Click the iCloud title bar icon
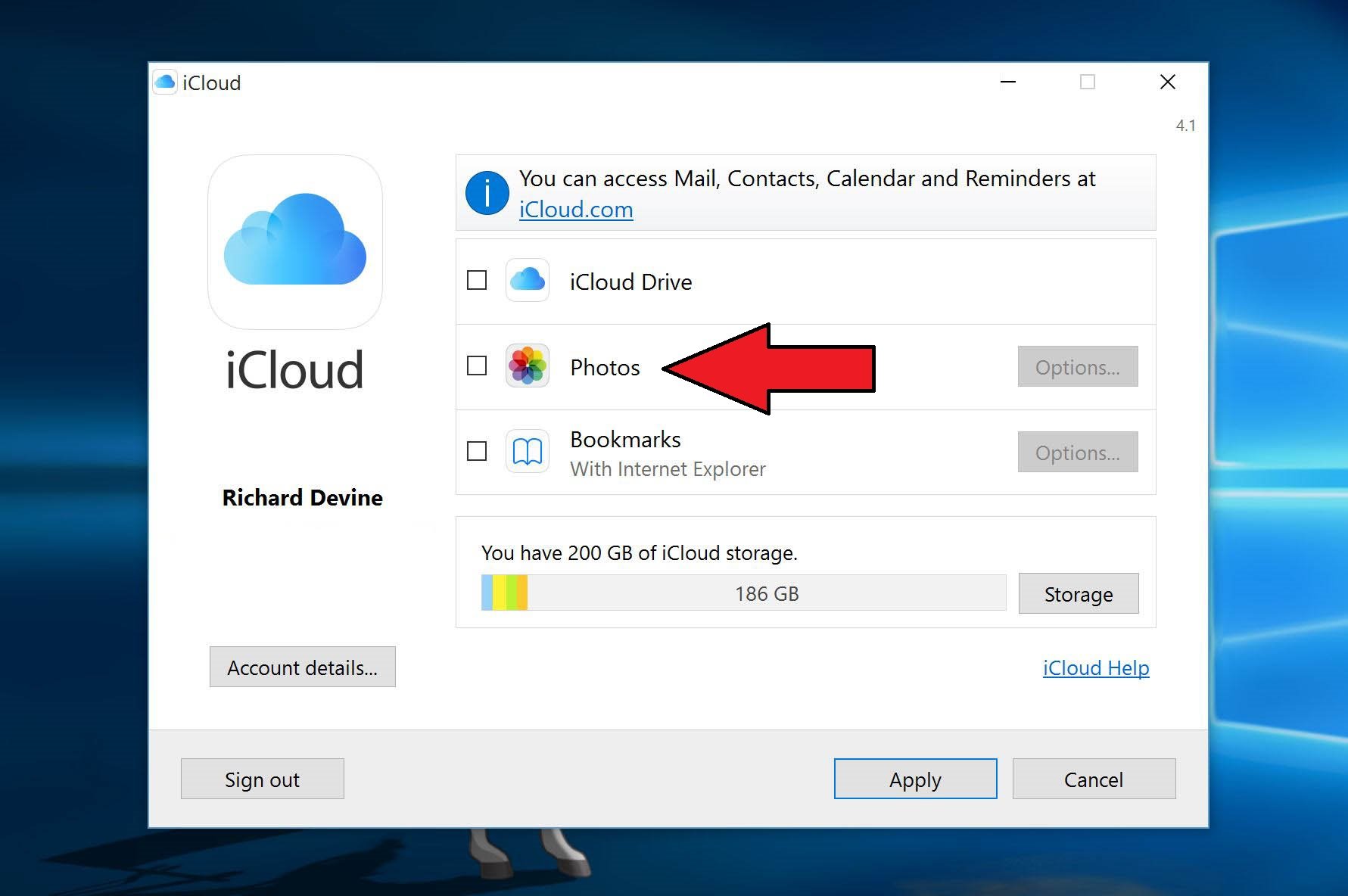The height and width of the screenshot is (896, 1348). tap(164, 82)
